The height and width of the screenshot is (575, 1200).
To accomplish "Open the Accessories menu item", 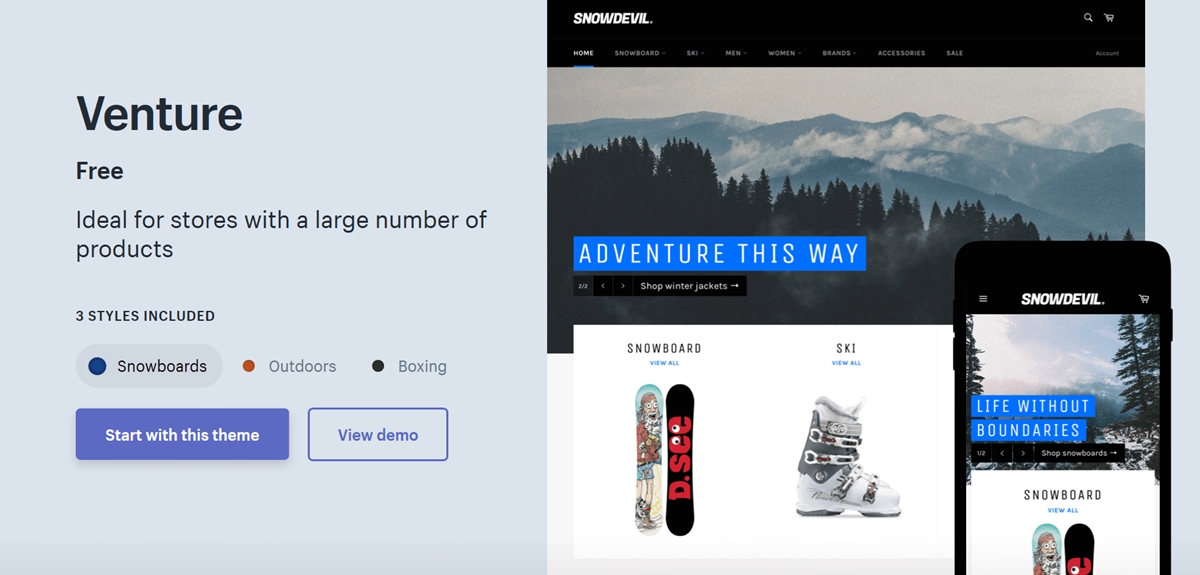I will click(901, 53).
